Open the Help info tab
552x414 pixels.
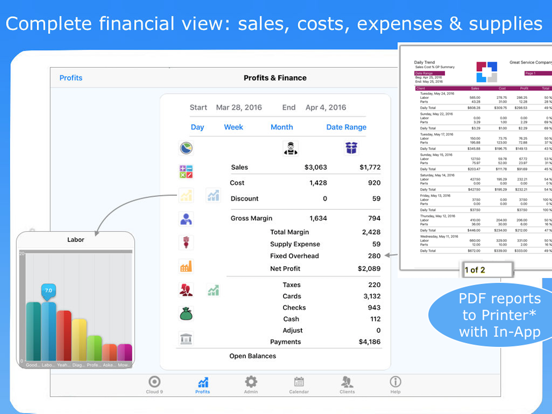point(395,384)
